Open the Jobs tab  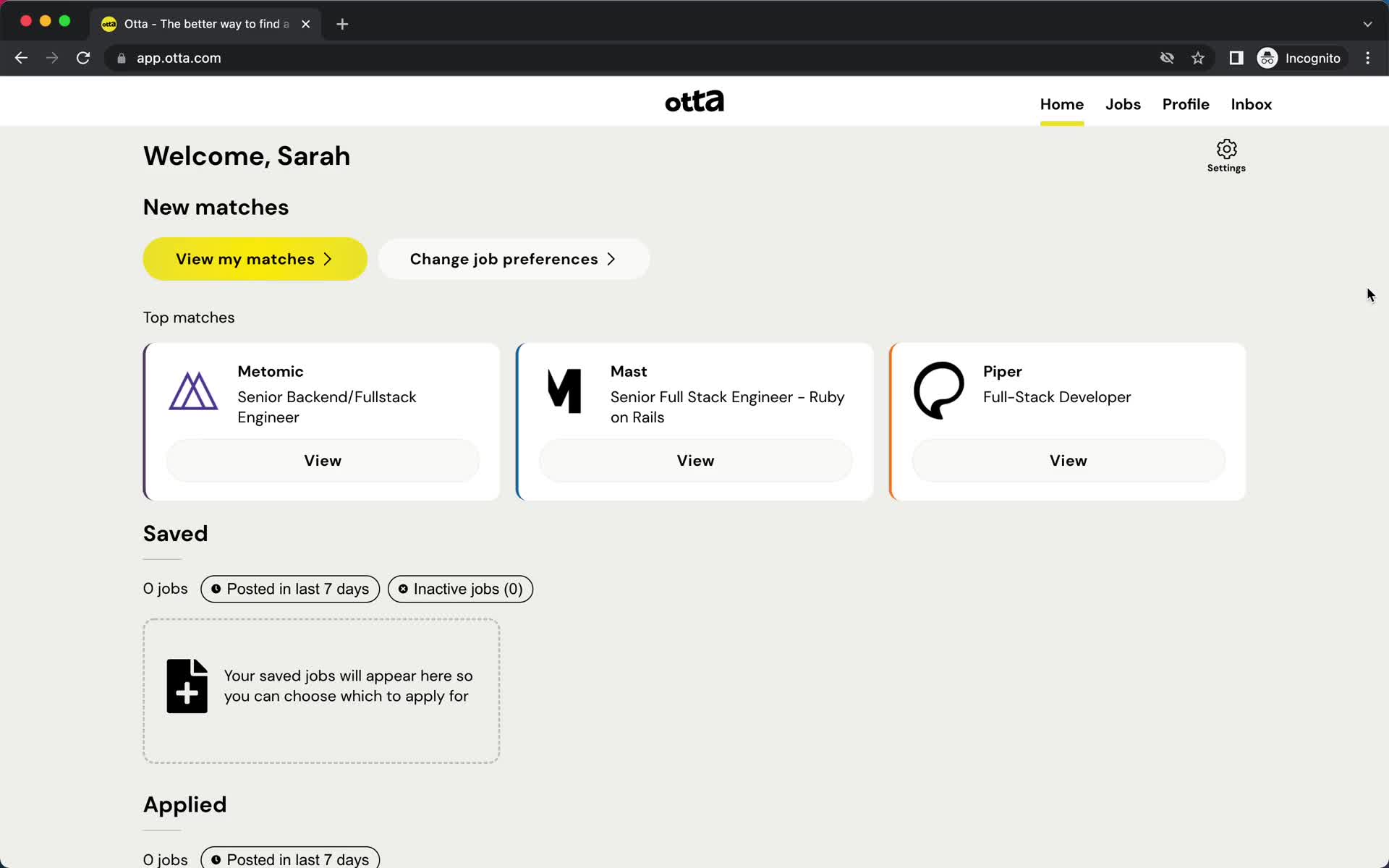pos(1123,104)
